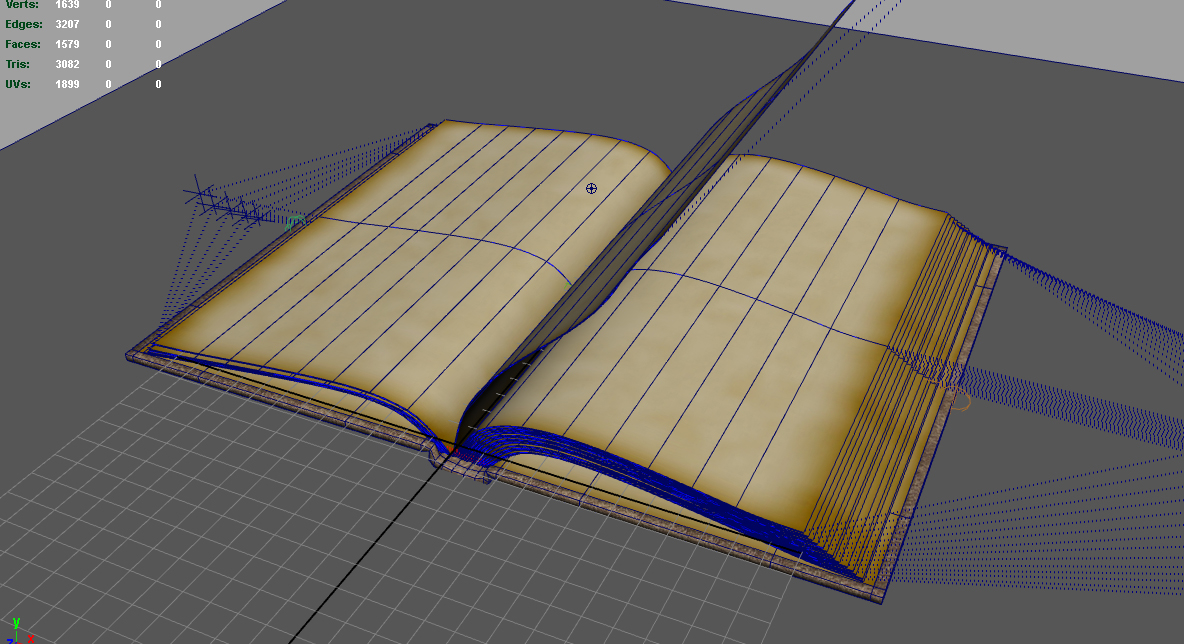Click the red X axis label in the corner gizmo

click(31, 638)
